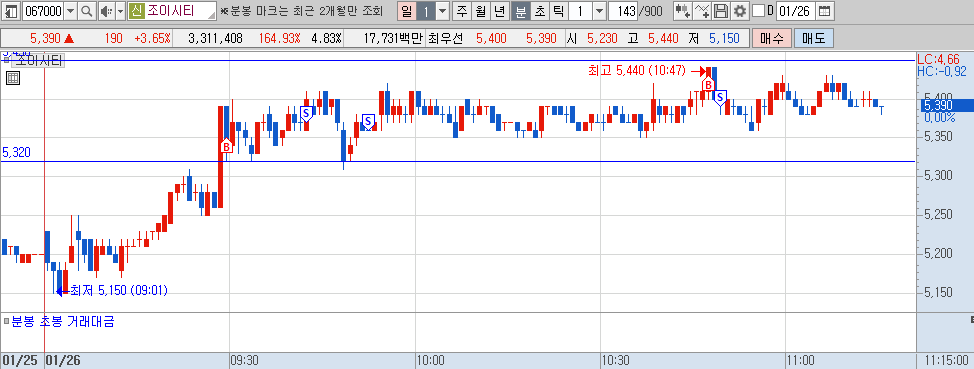Save chart with the floppy disk icon
Screen dimensions: 974x369
[721, 11]
